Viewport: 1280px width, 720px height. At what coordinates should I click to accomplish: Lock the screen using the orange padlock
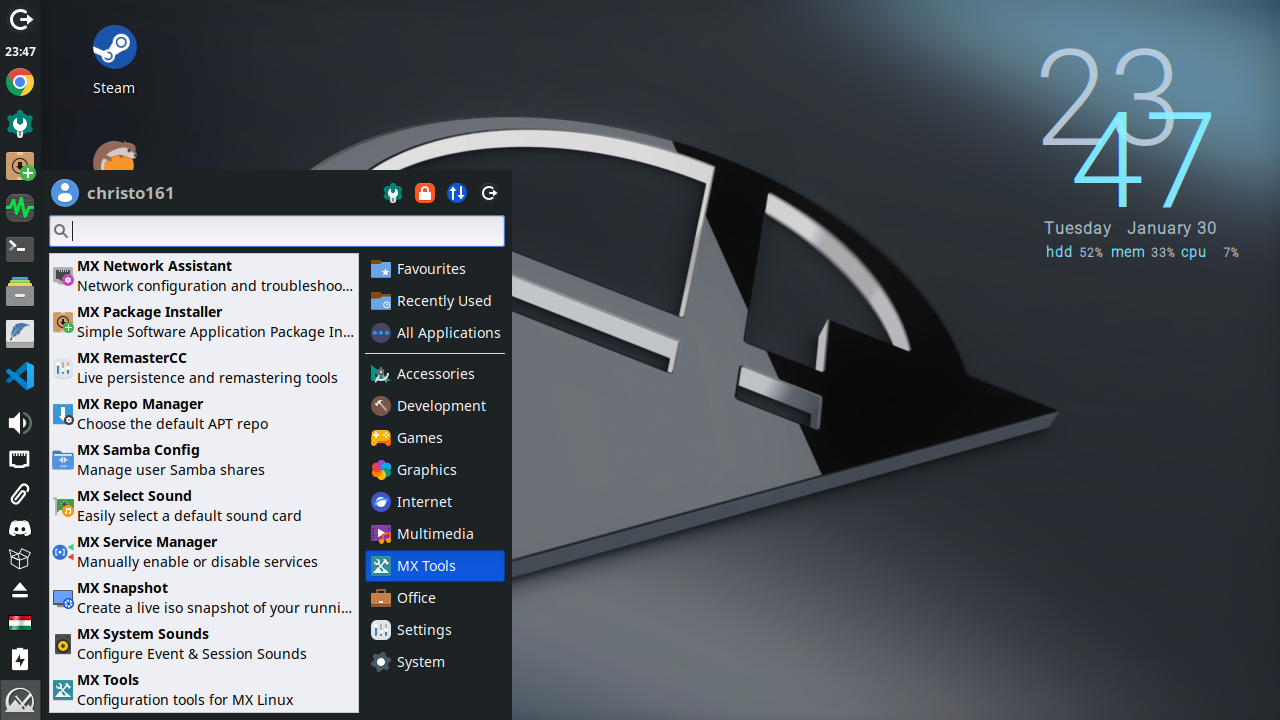pos(425,193)
